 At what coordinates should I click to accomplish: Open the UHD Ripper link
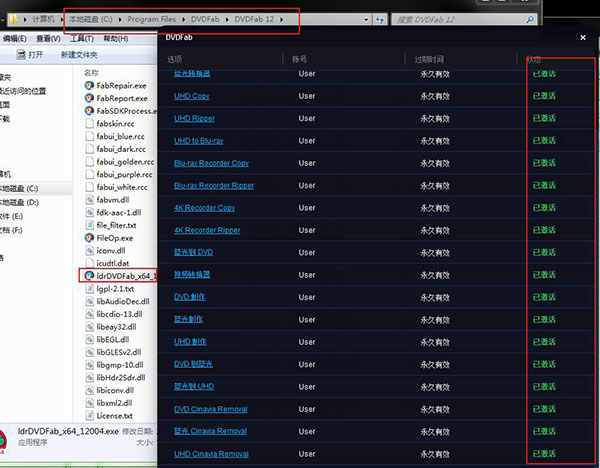tap(194, 118)
